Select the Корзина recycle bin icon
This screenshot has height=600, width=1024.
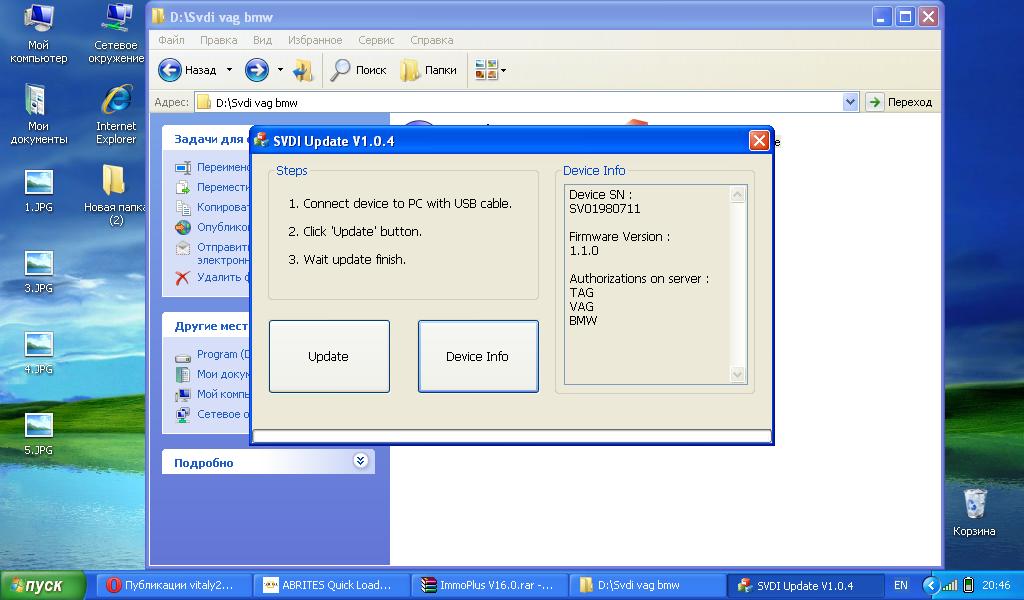tap(974, 513)
